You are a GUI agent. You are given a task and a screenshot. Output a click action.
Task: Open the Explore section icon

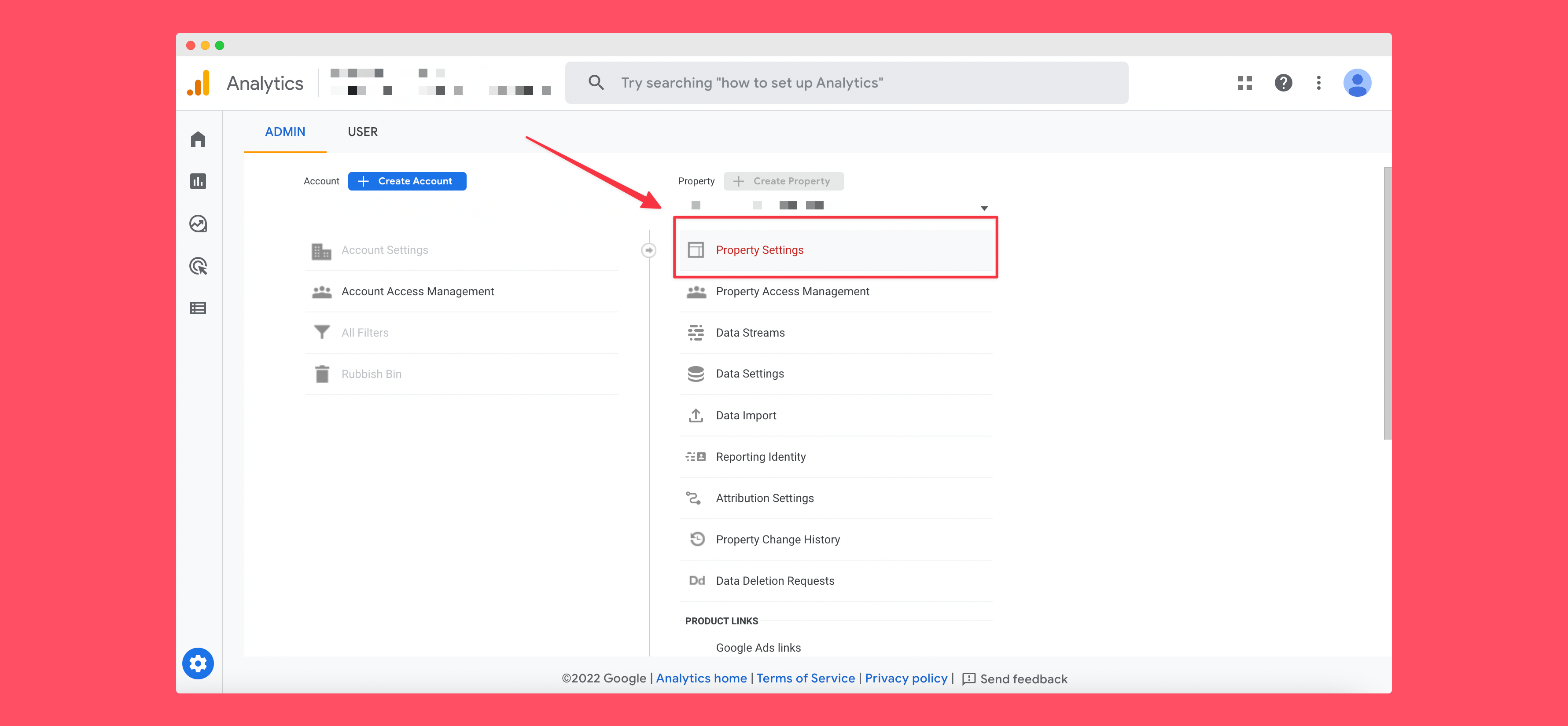tap(198, 224)
